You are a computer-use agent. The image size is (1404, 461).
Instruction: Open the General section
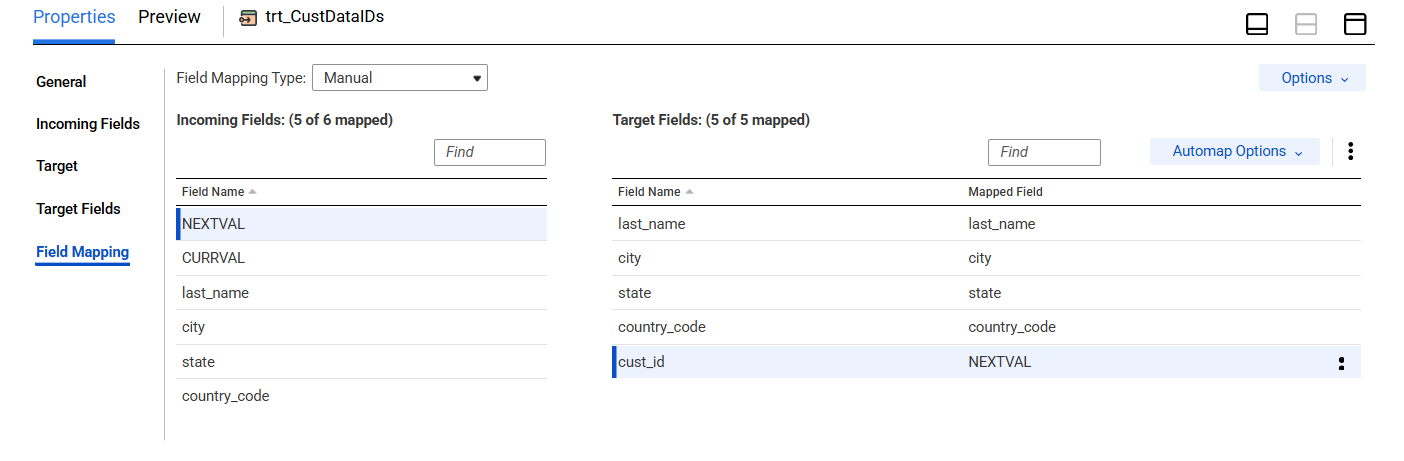[61, 82]
